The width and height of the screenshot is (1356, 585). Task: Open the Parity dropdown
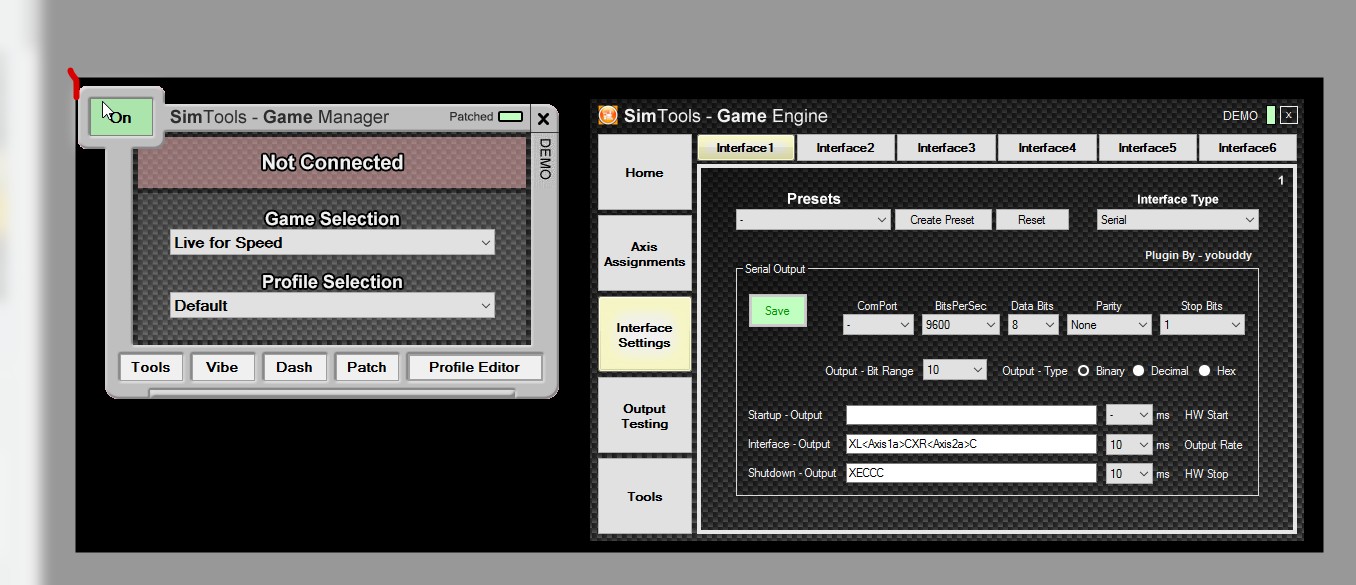coord(1109,325)
